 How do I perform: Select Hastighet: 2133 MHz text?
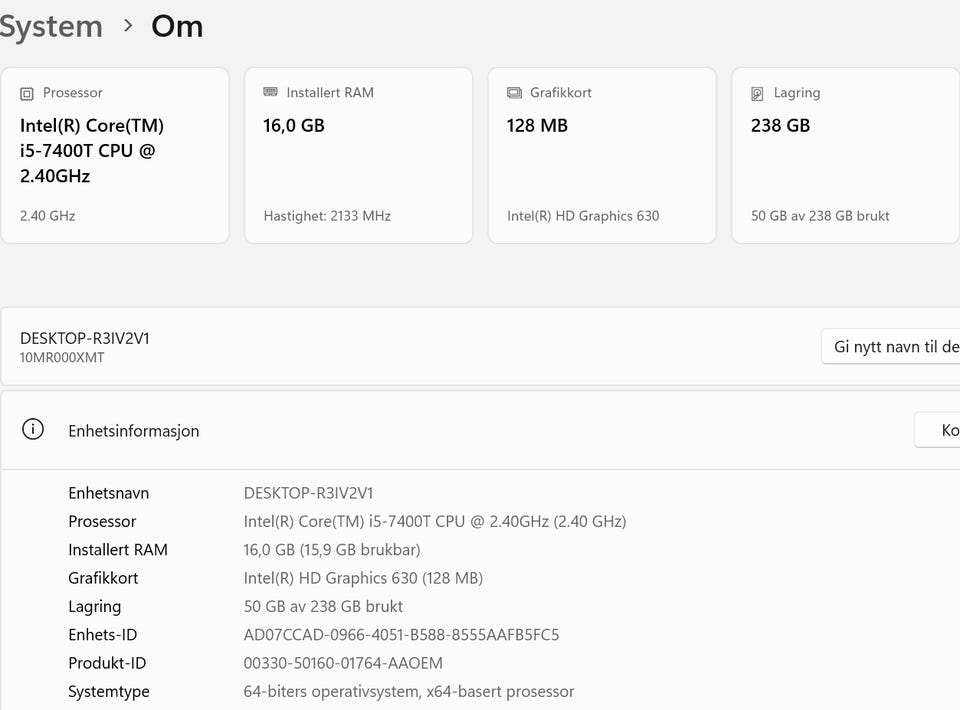pyautogui.click(x=327, y=216)
